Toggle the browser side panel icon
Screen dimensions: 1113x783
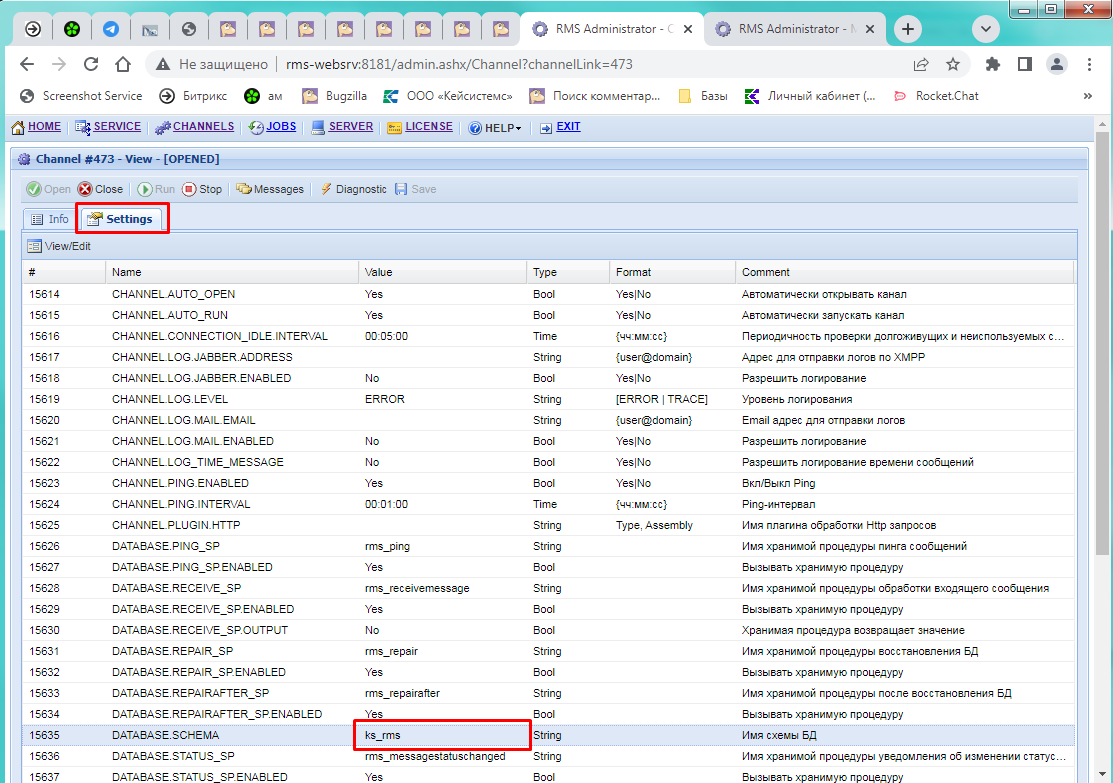1024,65
